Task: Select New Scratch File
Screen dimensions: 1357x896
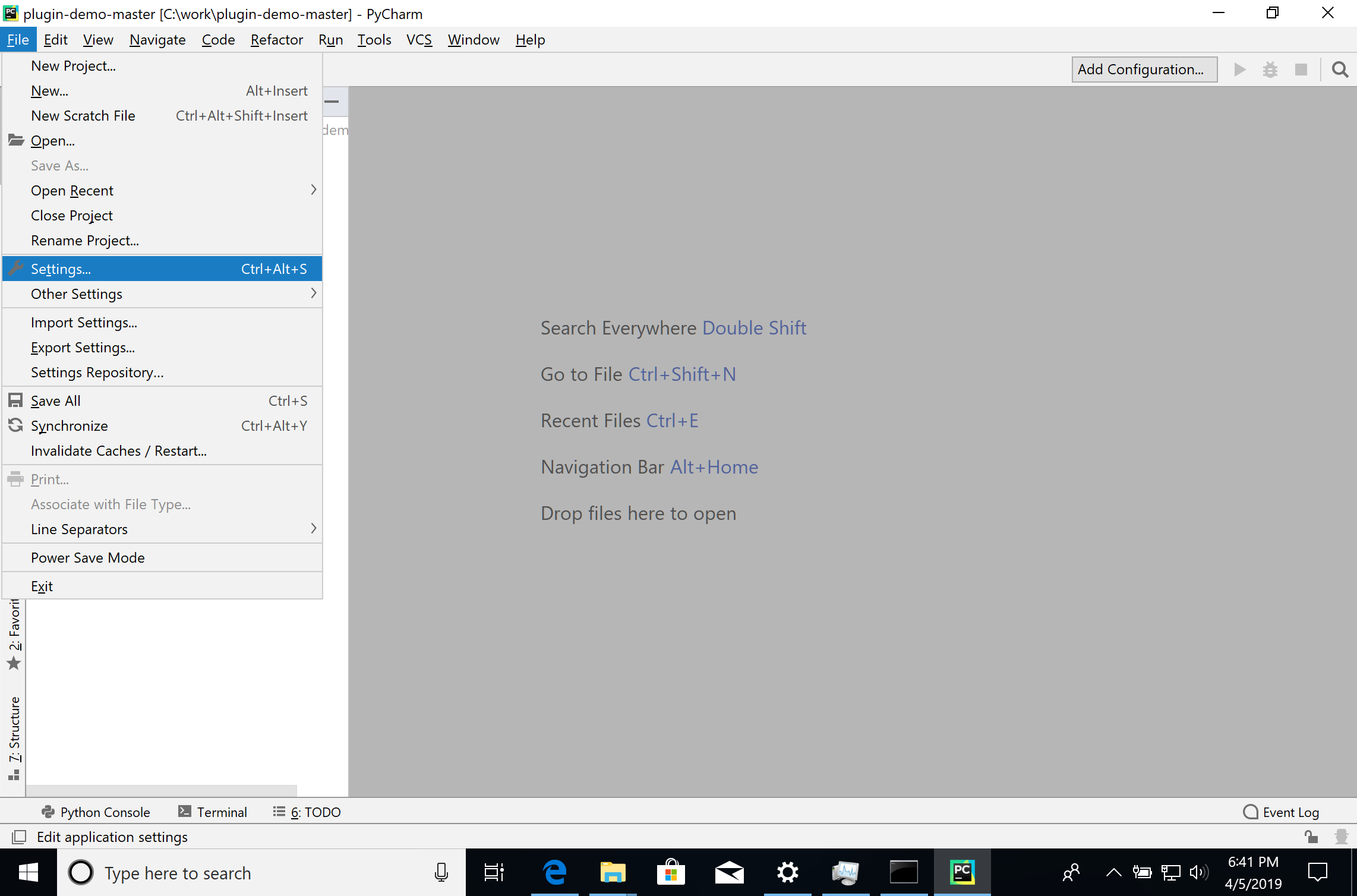Action: coord(162,116)
